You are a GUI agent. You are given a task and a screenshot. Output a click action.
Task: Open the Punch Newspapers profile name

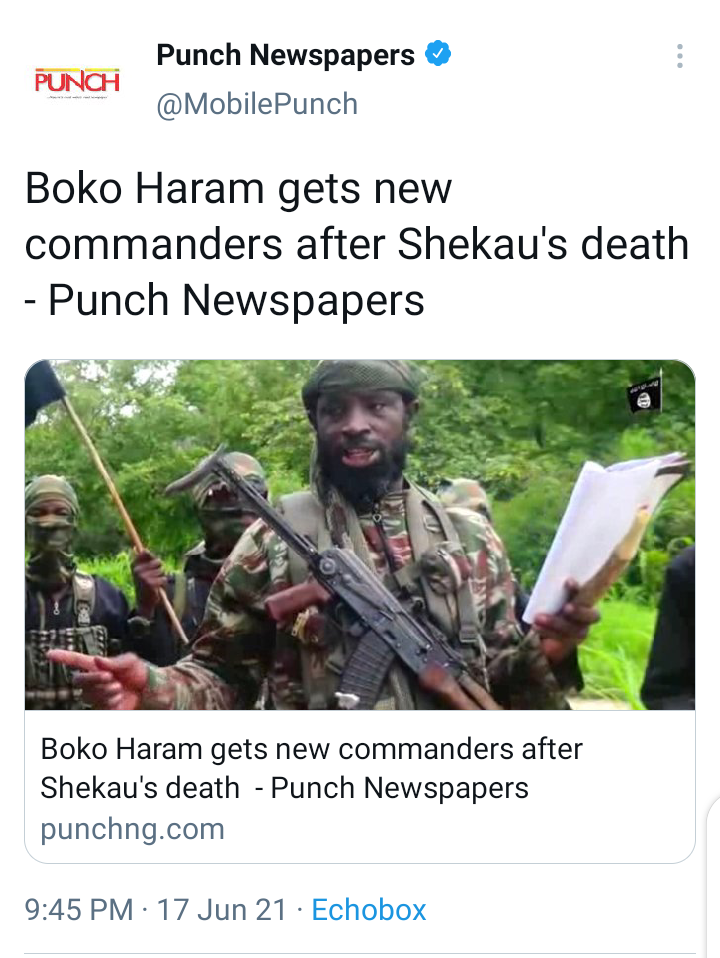[x=285, y=56]
